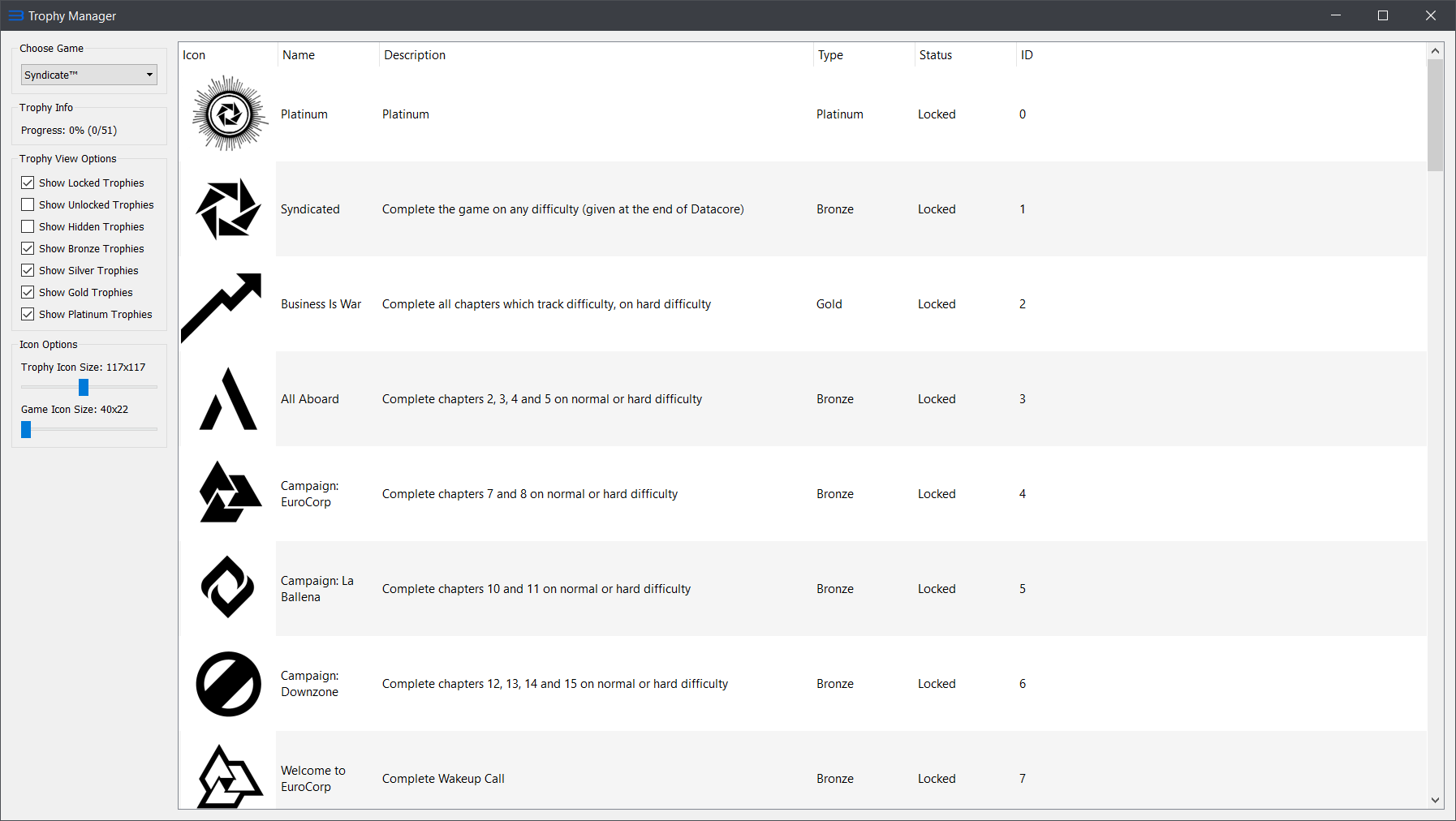
Task: Select the 'Campaign: La Ballena' trophy name
Action: pos(317,589)
